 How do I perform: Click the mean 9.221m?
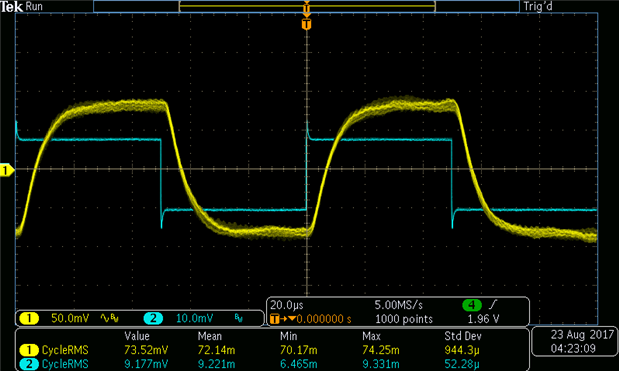pos(216,364)
